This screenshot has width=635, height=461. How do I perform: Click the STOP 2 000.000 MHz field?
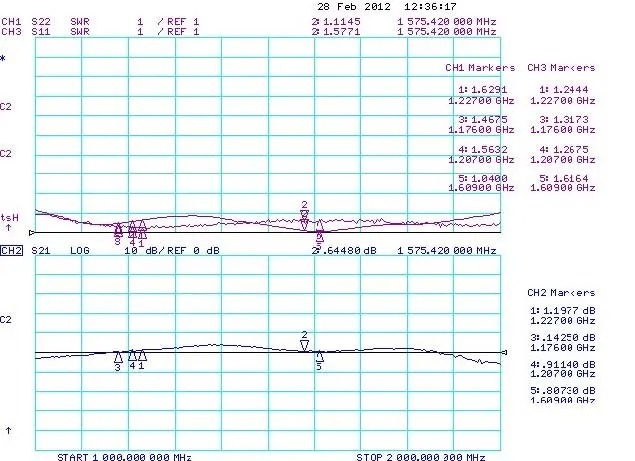tap(420, 454)
